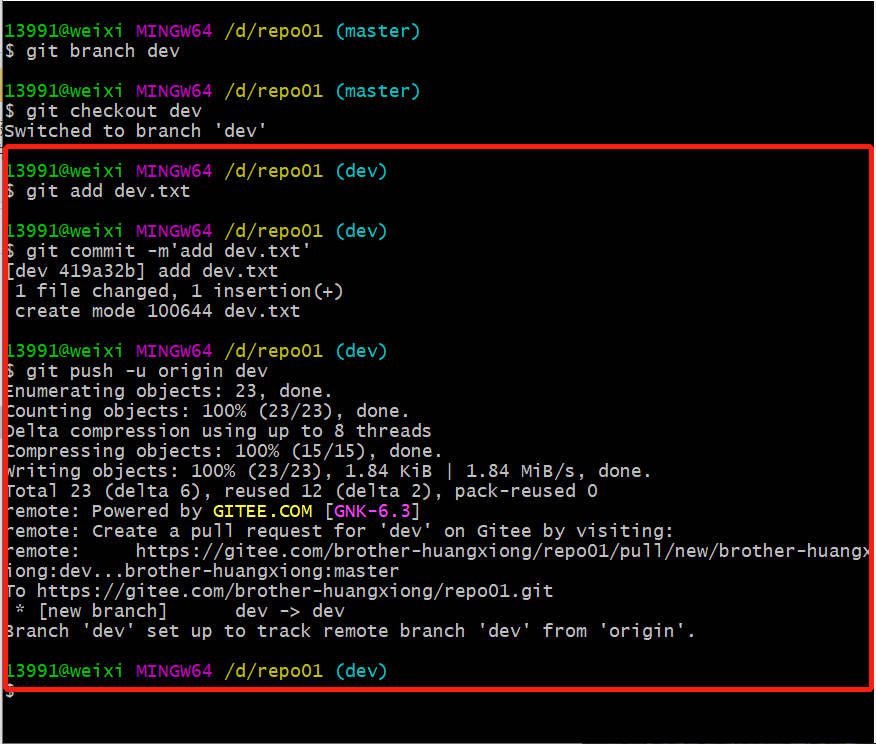876x744 pixels.
Task: Click 'Delta compression using up to 8 threads'
Action: 219,431
